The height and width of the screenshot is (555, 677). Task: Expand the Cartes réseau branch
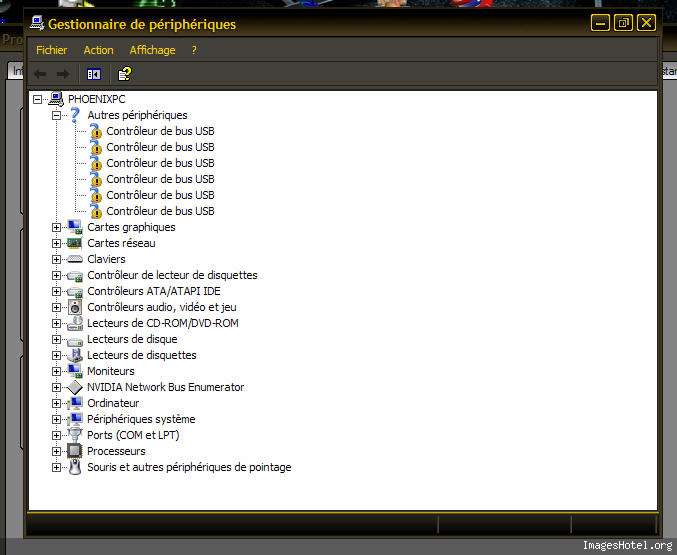tap(56, 243)
